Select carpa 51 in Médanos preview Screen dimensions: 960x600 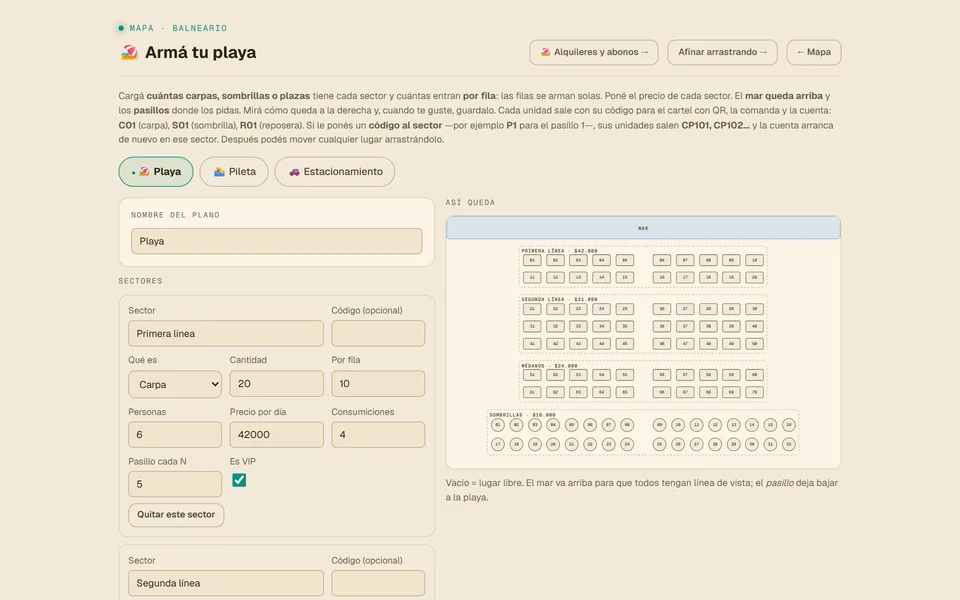532,375
